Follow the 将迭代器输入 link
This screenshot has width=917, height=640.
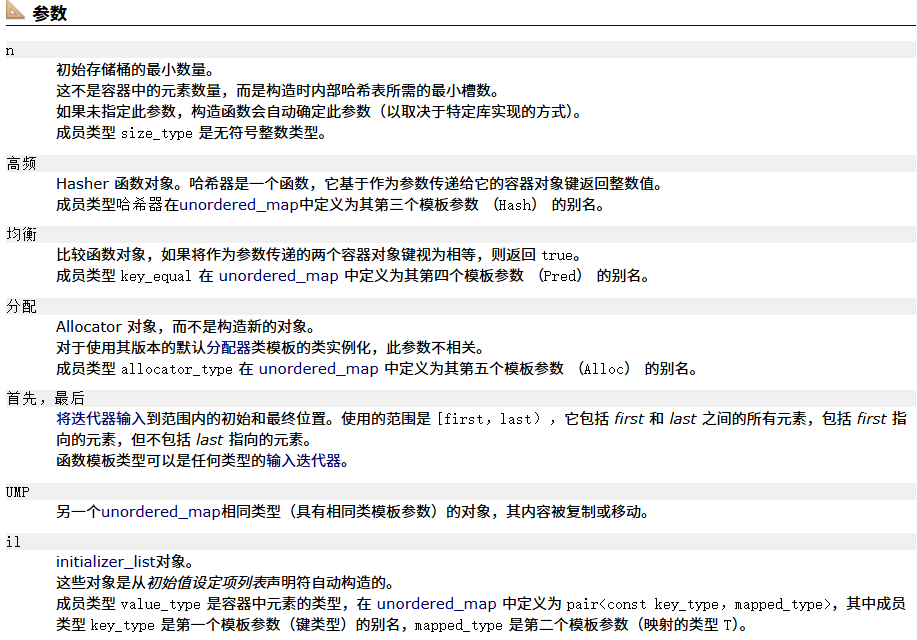click(x=101, y=418)
